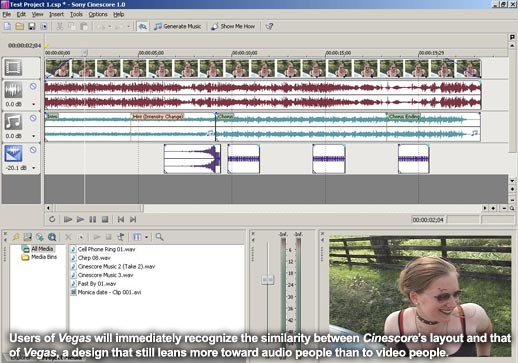518x363 pixels.
Task: Click the Generate Music button
Action: tap(178, 26)
